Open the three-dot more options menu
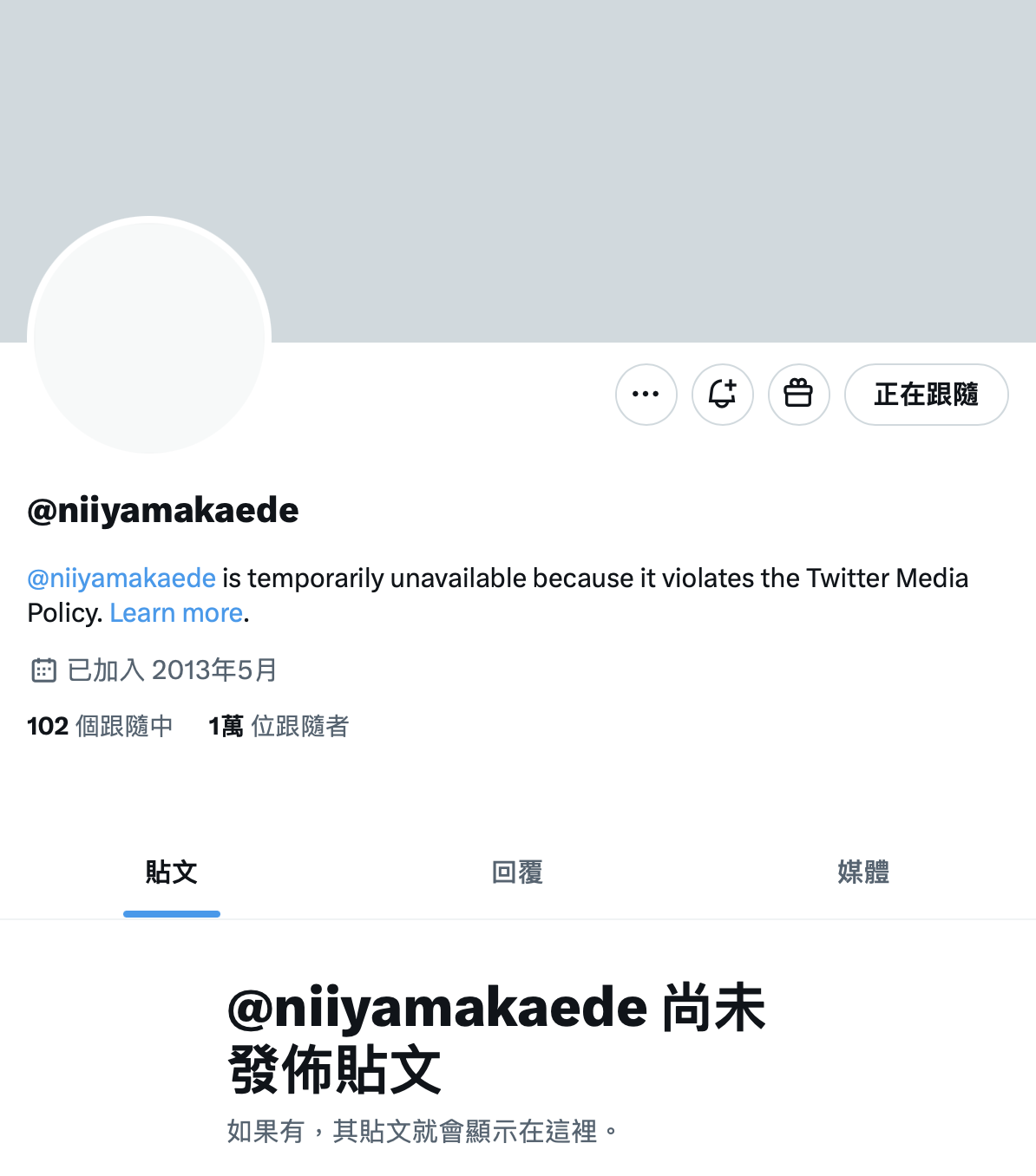Image resolution: width=1036 pixels, height=1176 pixels. pyautogui.click(x=646, y=395)
